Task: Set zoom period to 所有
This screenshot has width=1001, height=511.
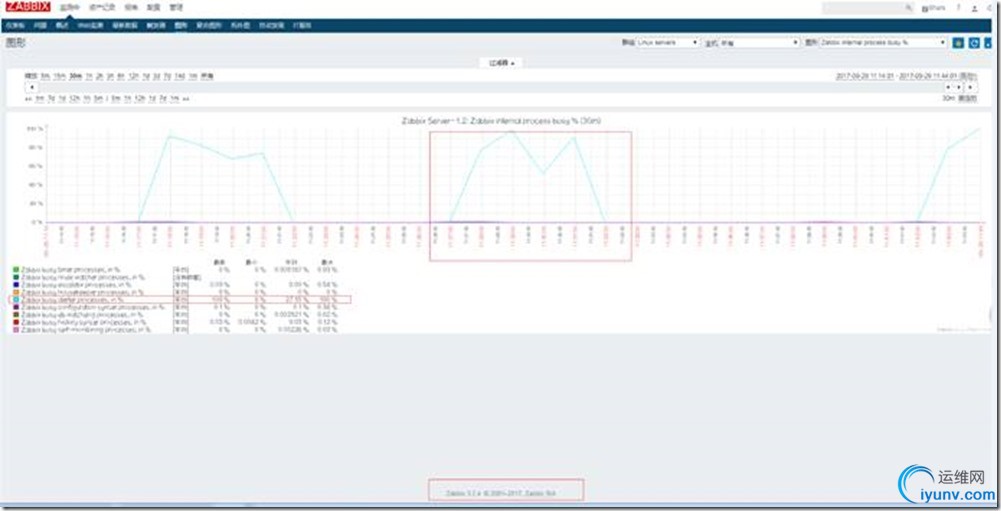Action: (207, 76)
